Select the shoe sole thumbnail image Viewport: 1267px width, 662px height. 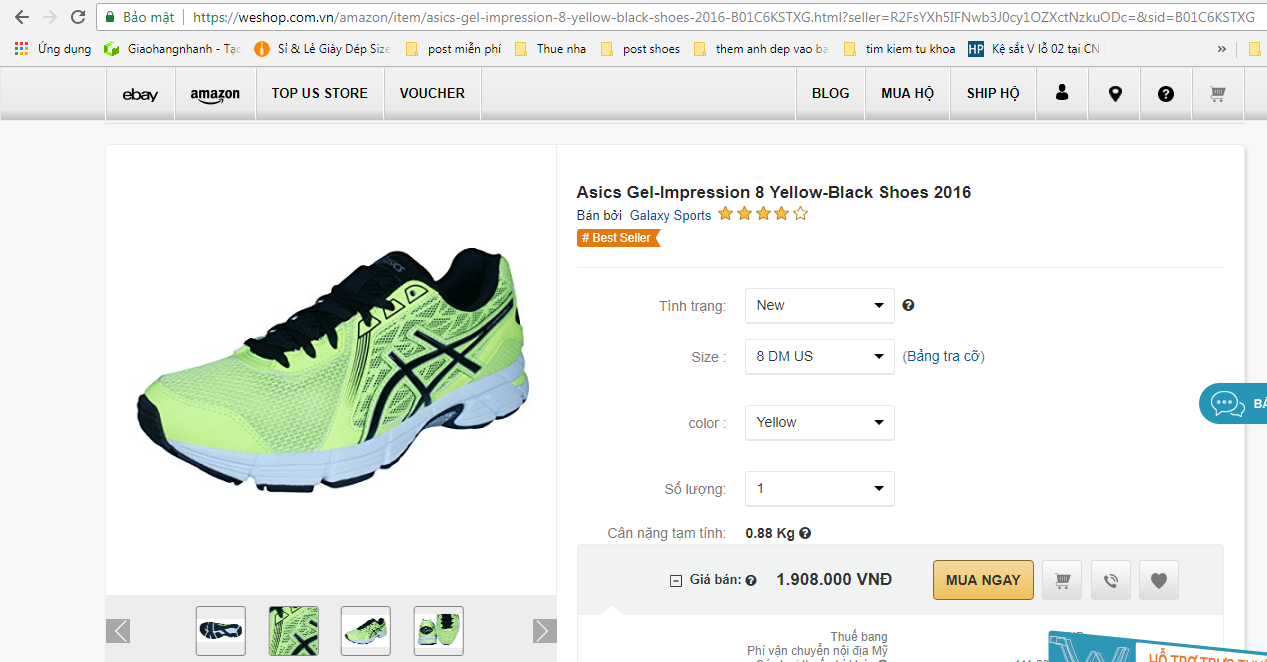221,630
